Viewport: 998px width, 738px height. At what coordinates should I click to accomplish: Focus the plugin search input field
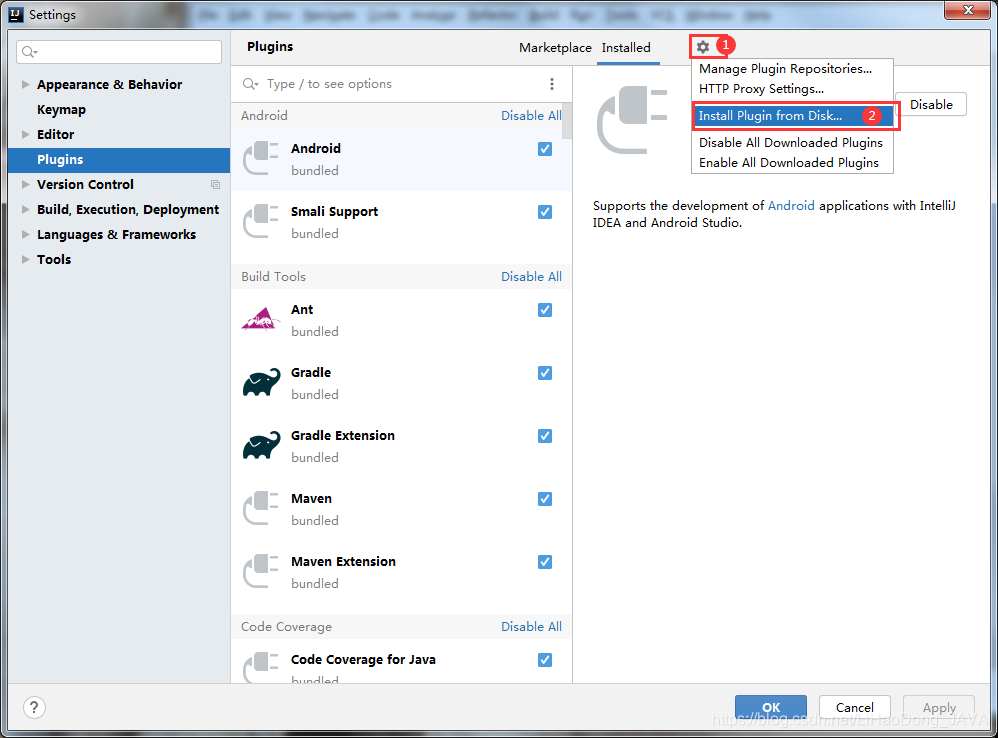pyautogui.click(x=401, y=84)
